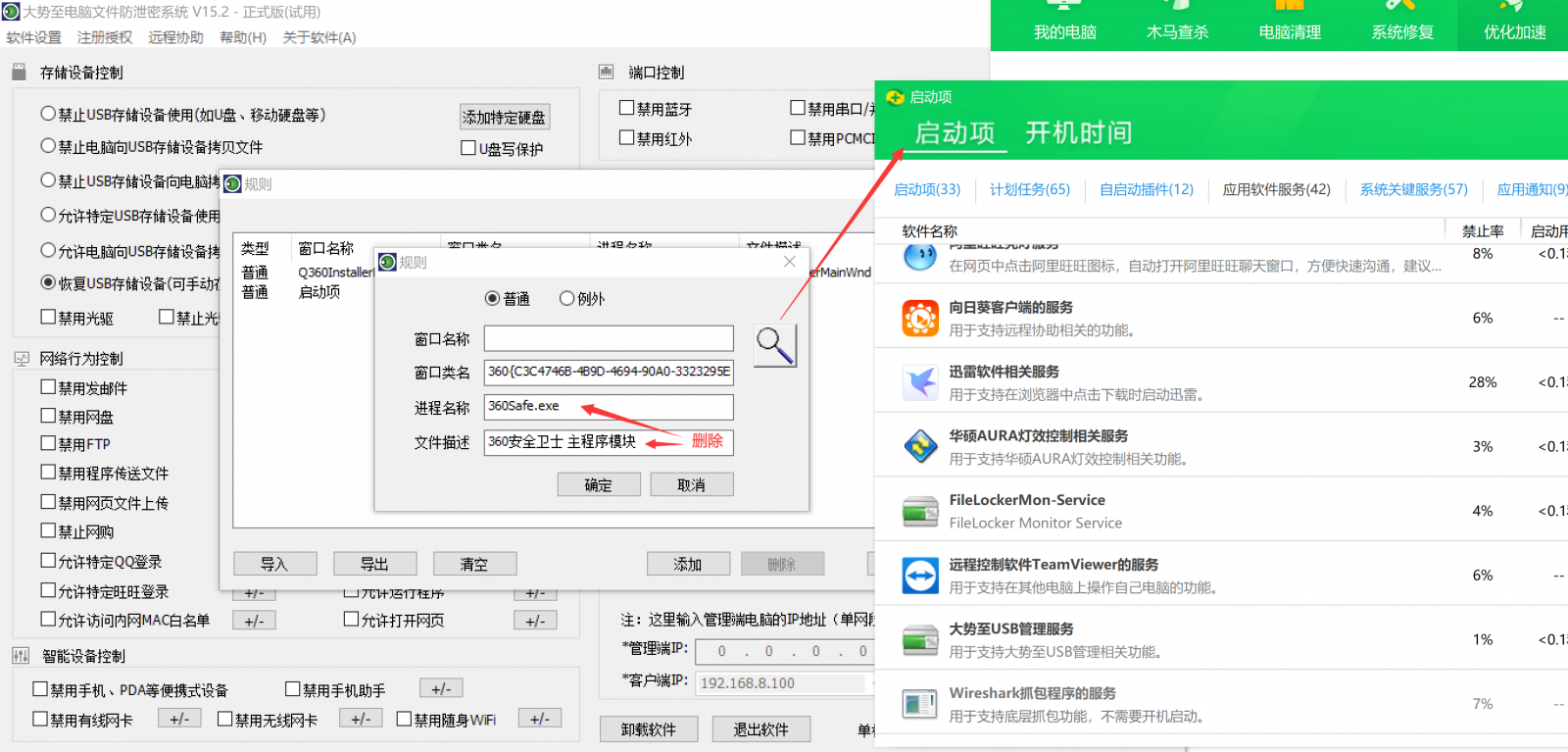Screen dimensions: 1568x752
Task: Open the 远程协助 menu
Action: 176,37
